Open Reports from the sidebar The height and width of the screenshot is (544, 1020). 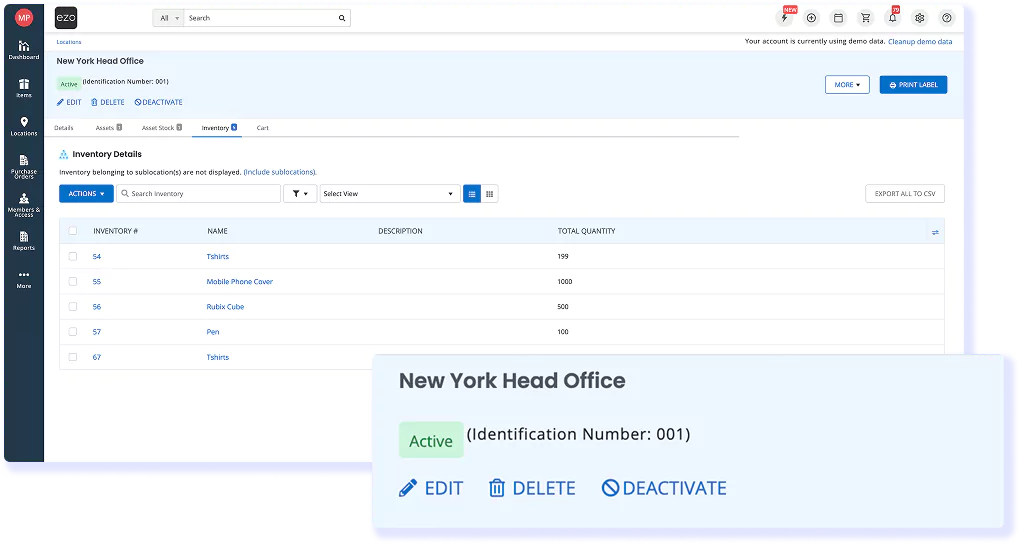point(24,240)
